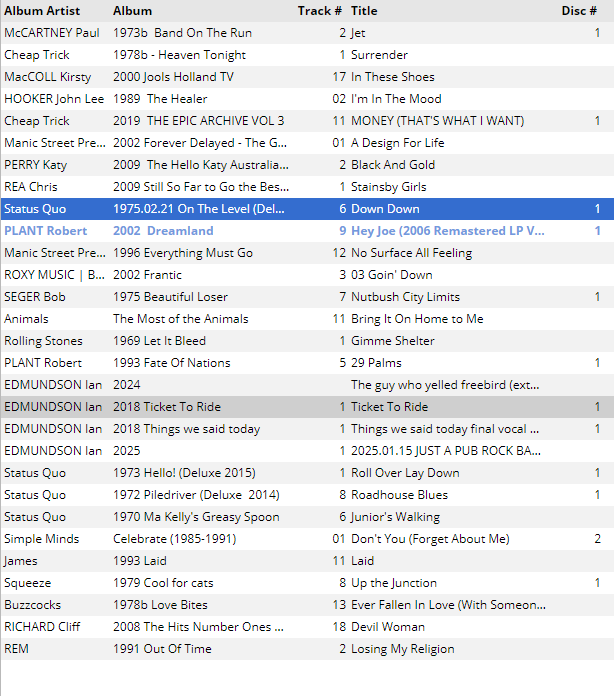This screenshot has width=614, height=696.
Task: Click album 1975 Beautiful Loser
Action: [170, 297]
